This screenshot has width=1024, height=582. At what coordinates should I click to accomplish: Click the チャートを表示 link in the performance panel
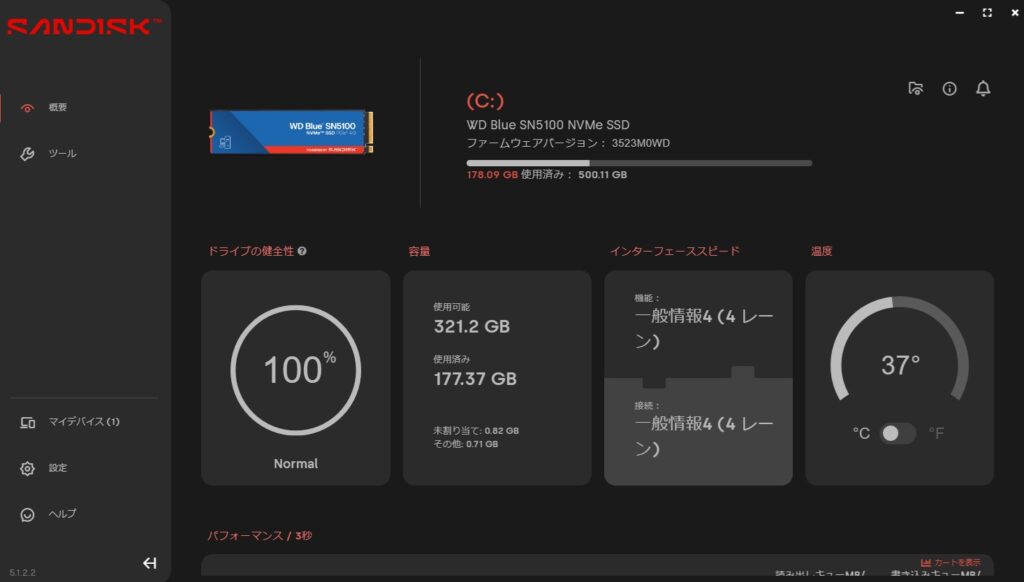950,562
